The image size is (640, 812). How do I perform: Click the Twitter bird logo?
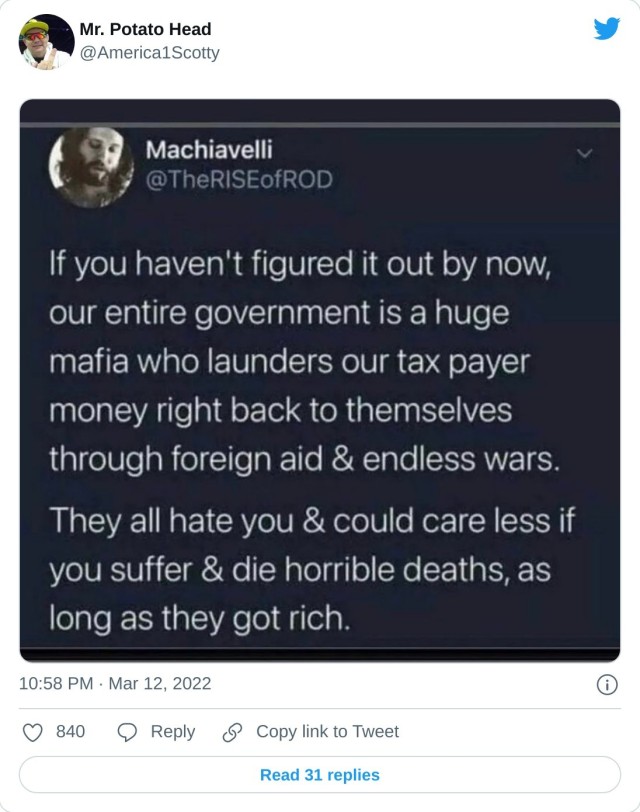tap(607, 28)
